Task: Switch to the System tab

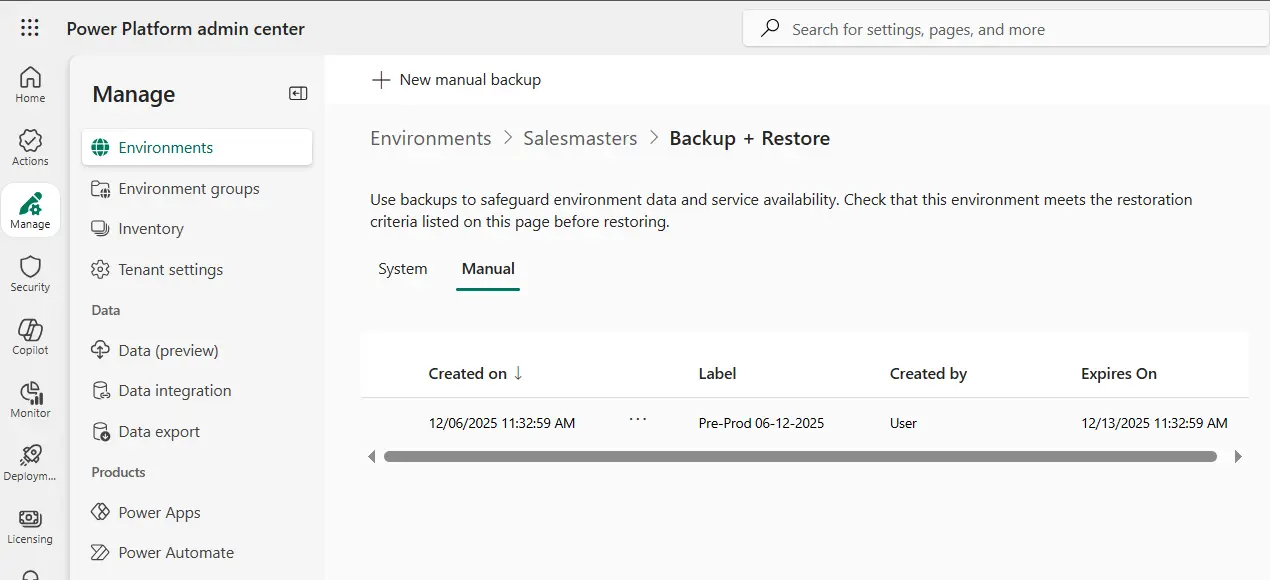Action: (x=403, y=268)
